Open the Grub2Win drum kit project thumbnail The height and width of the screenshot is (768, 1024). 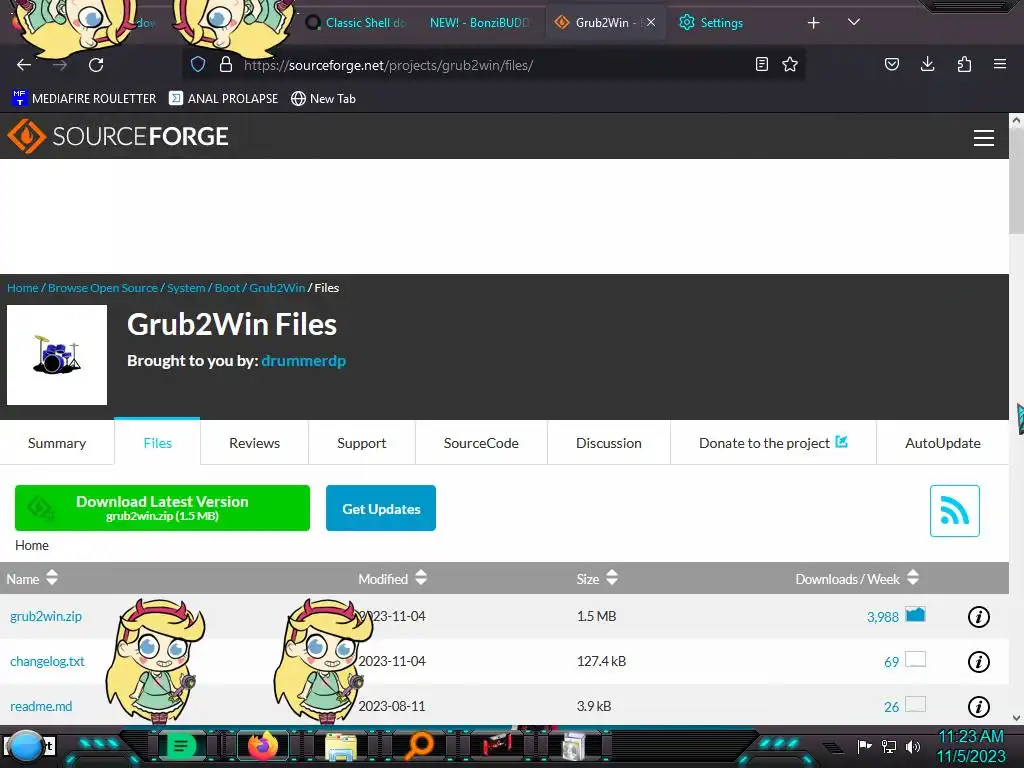[57, 355]
